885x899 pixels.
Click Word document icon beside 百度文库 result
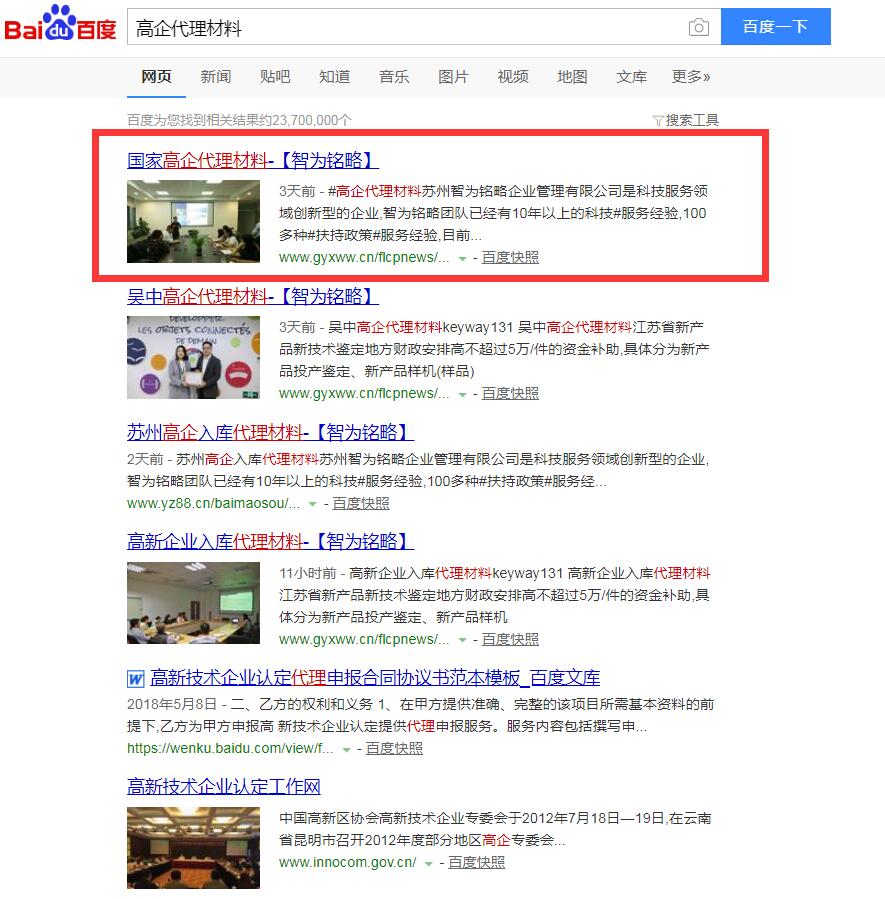pos(136,679)
